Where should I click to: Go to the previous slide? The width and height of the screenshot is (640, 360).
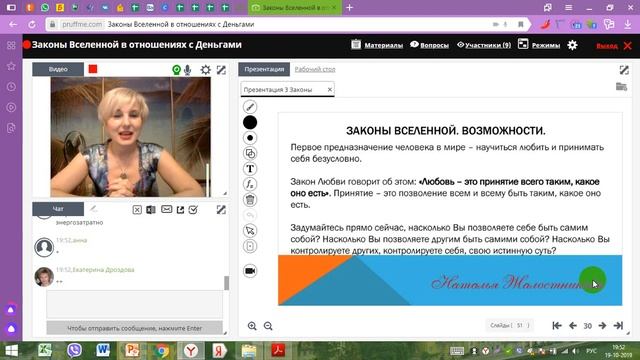point(573,325)
